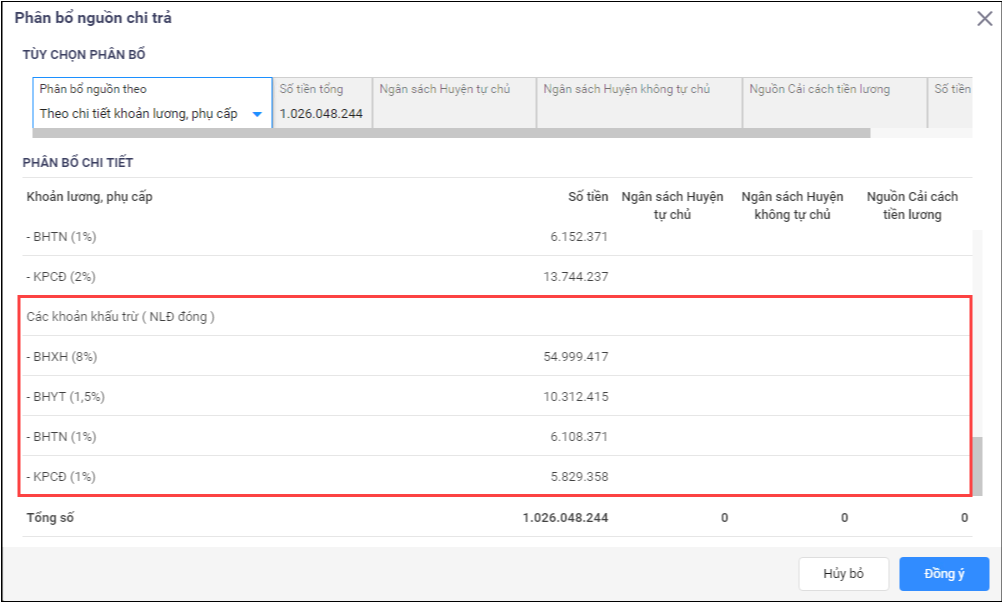1004x605 pixels.
Task: Click the Khoản lương, phụ cấp column header
Action: click(89, 196)
